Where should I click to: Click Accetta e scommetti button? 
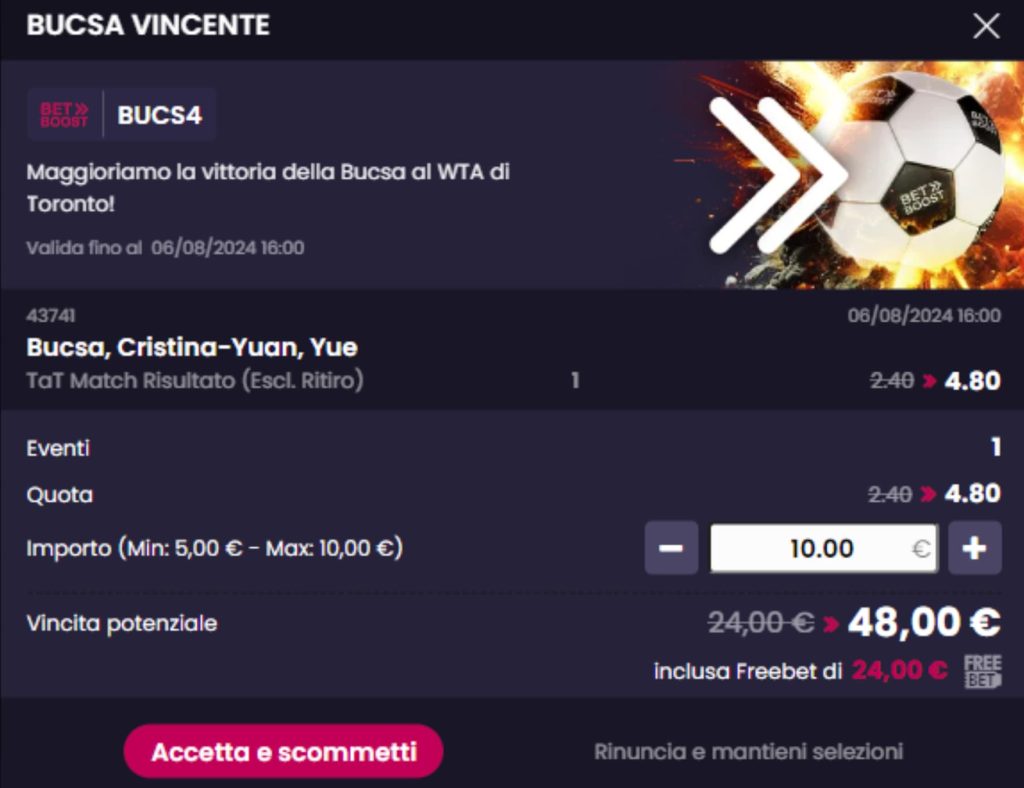click(283, 751)
